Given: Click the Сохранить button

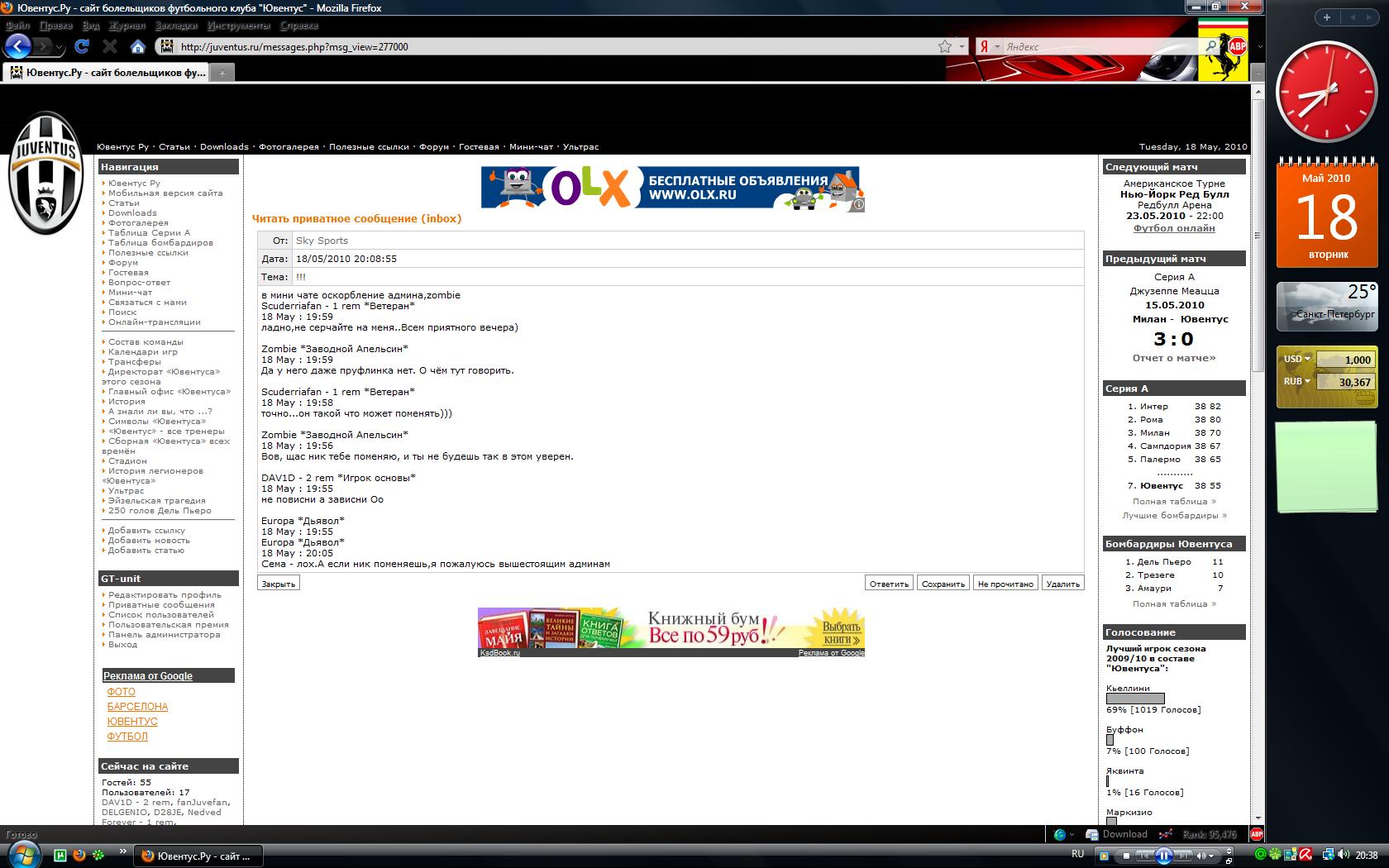Looking at the screenshot, I should tap(943, 584).
